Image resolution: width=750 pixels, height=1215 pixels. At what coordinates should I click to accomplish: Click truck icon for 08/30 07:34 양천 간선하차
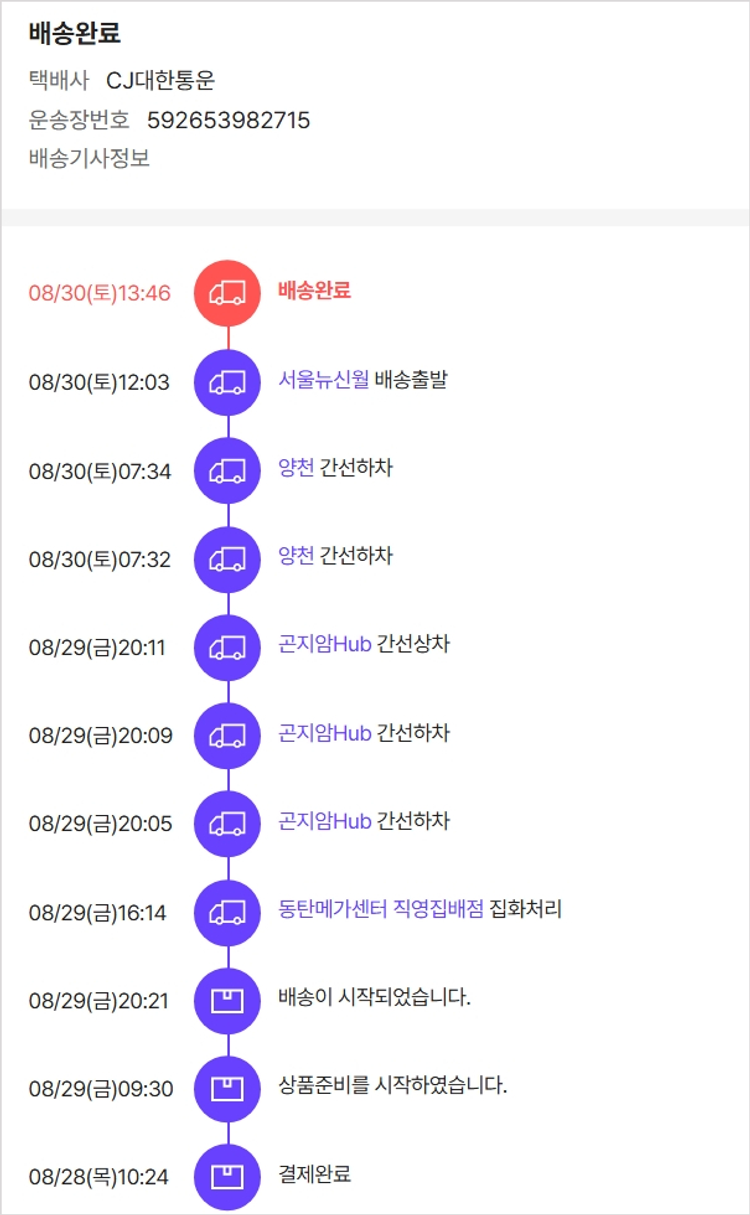pos(228,470)
